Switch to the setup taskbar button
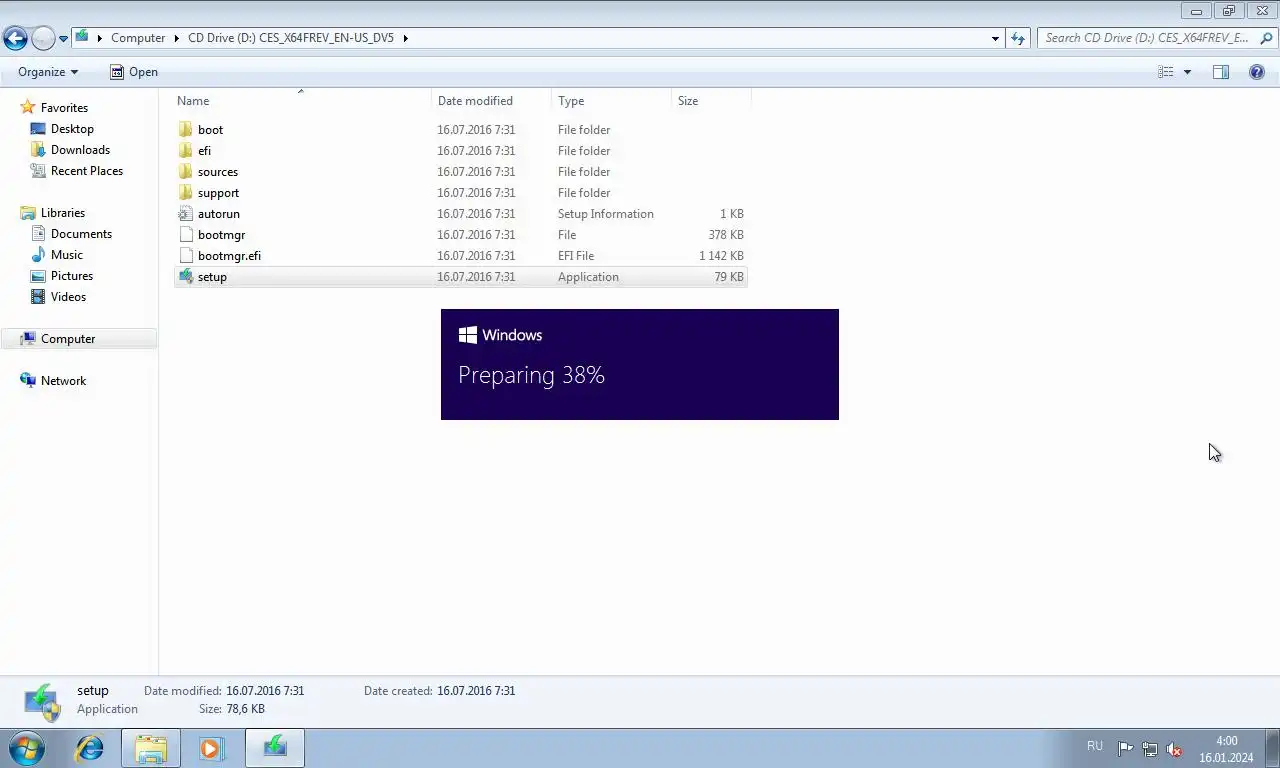 point(275,748)
